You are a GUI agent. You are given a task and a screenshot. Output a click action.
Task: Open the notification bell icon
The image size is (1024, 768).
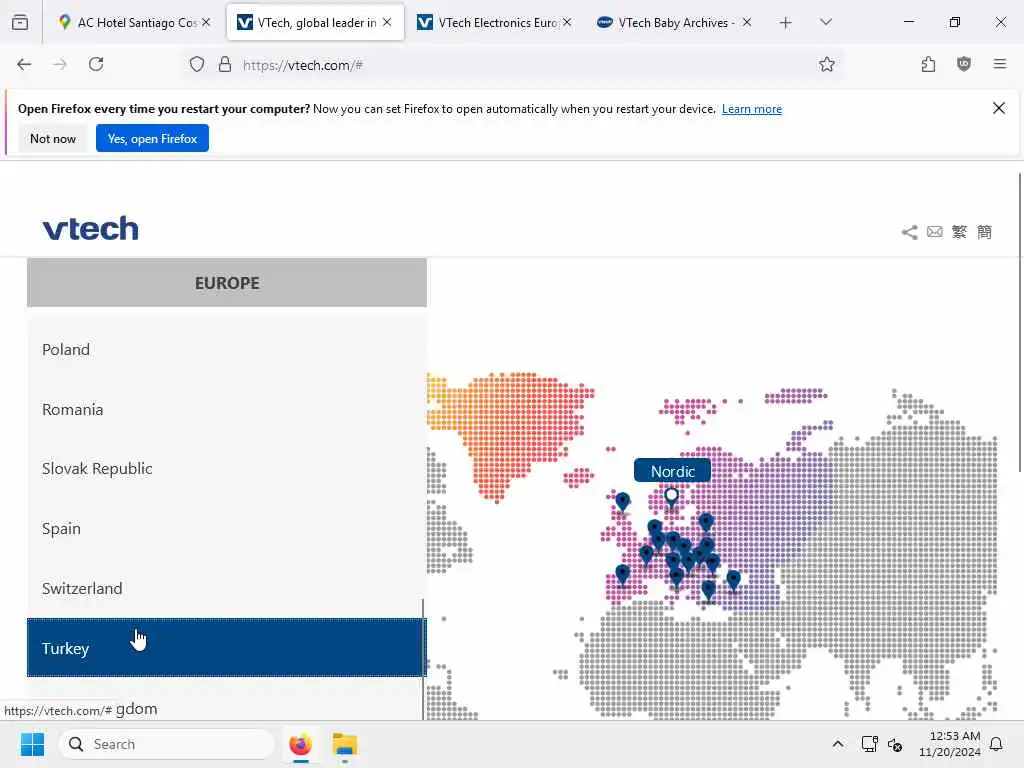(997, 744)
